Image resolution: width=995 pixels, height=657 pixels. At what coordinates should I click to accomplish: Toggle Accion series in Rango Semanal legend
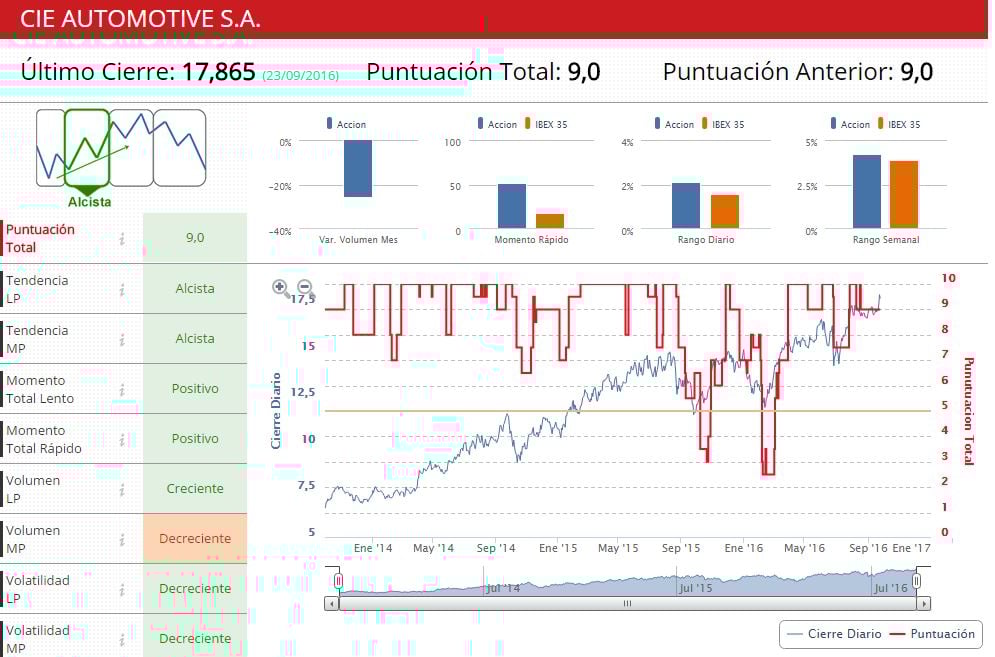(x=850, y=124)
